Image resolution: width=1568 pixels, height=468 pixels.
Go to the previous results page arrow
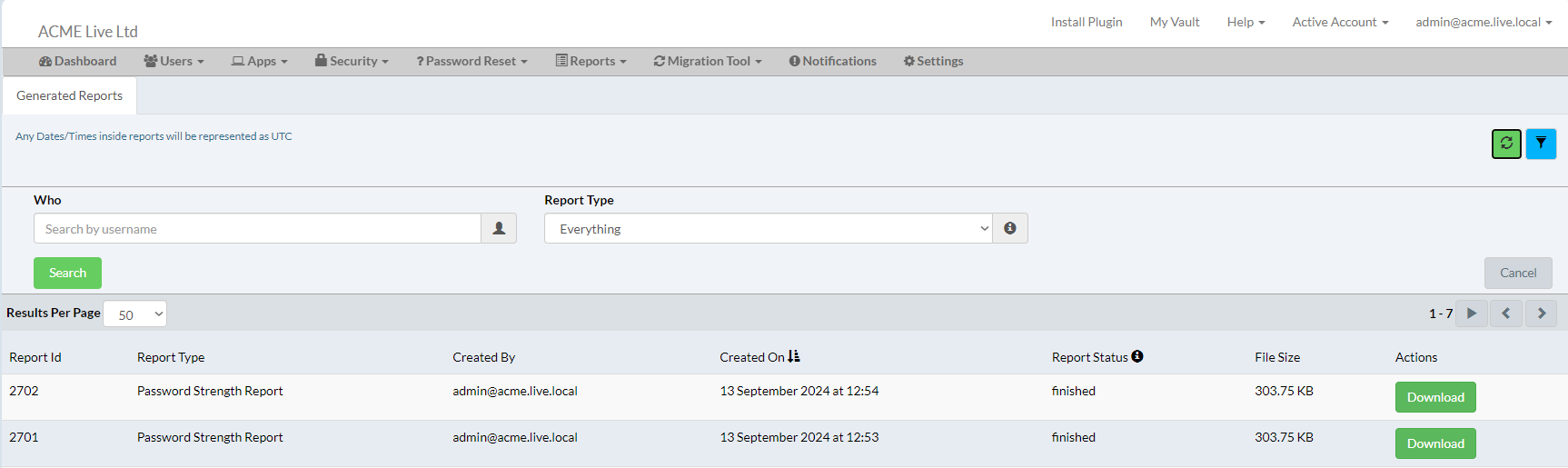pos(1506,314)
